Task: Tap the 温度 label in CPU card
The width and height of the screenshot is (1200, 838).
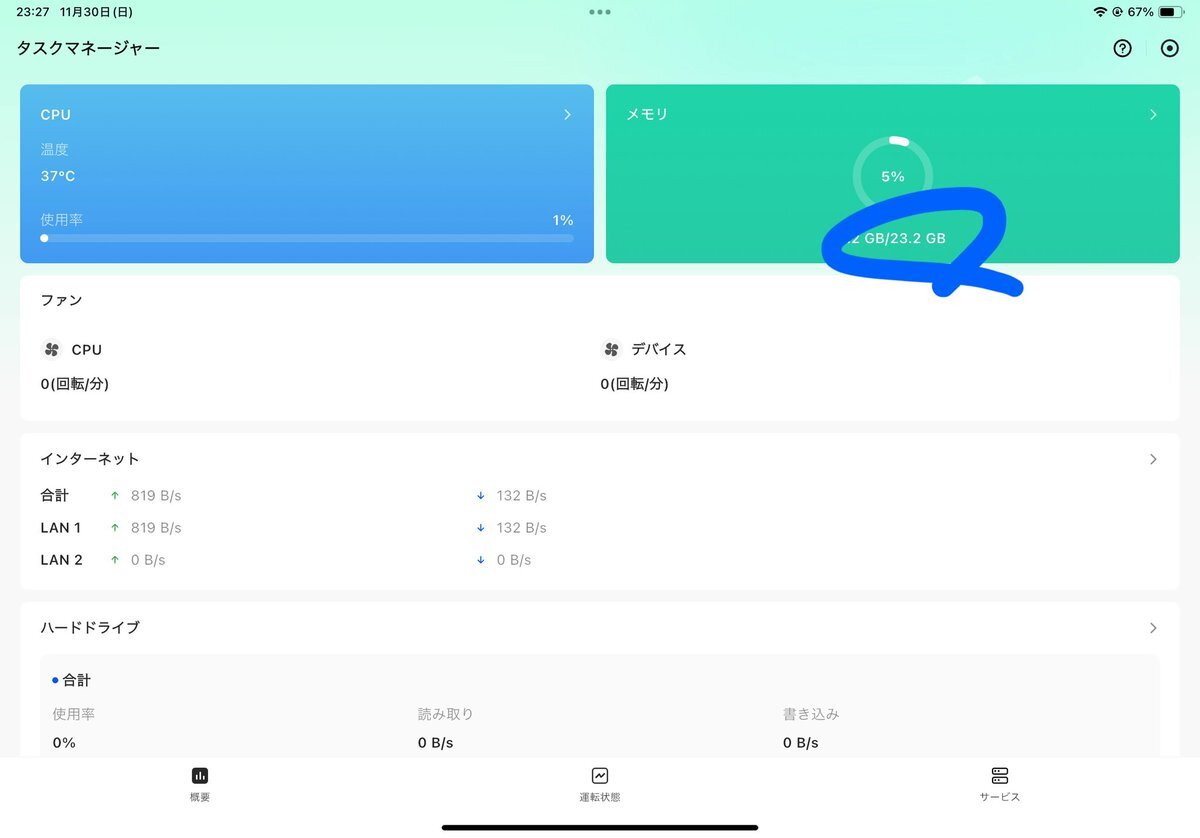Action: [x=54, y=150]
